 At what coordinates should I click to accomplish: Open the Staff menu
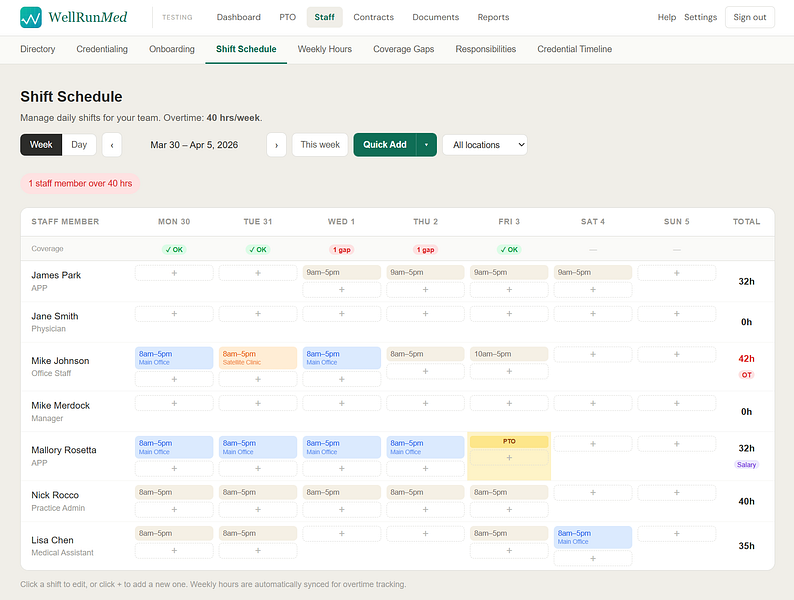click(325, 17)
